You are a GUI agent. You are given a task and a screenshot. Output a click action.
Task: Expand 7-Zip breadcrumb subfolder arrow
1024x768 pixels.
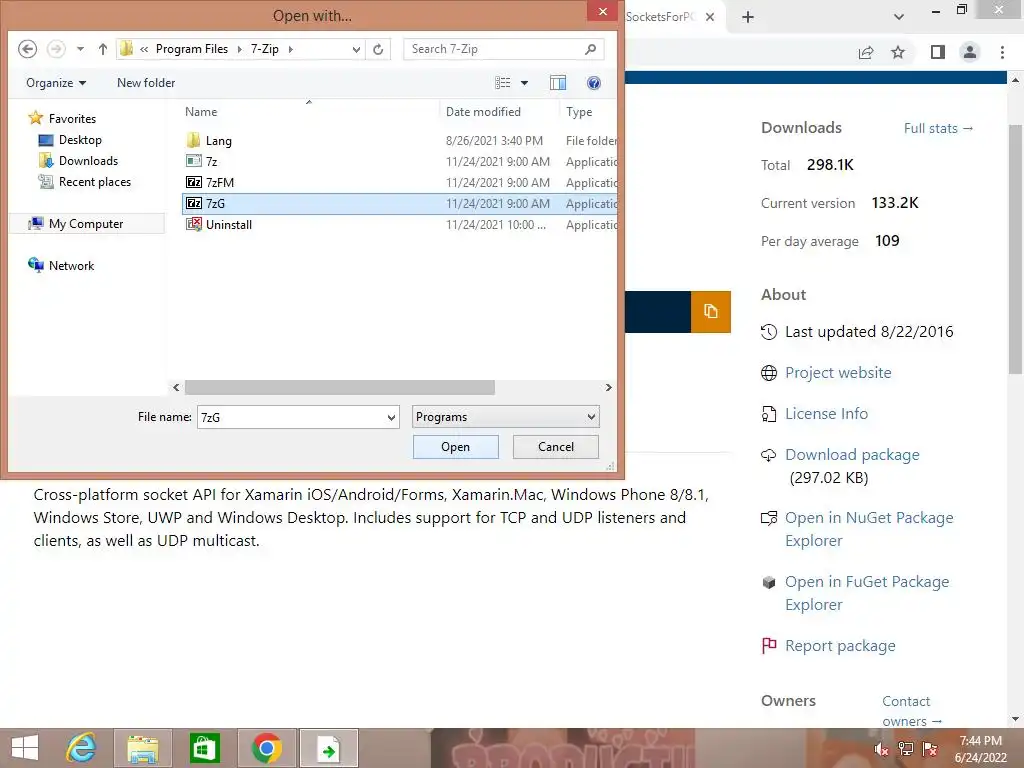click(291, 49)
